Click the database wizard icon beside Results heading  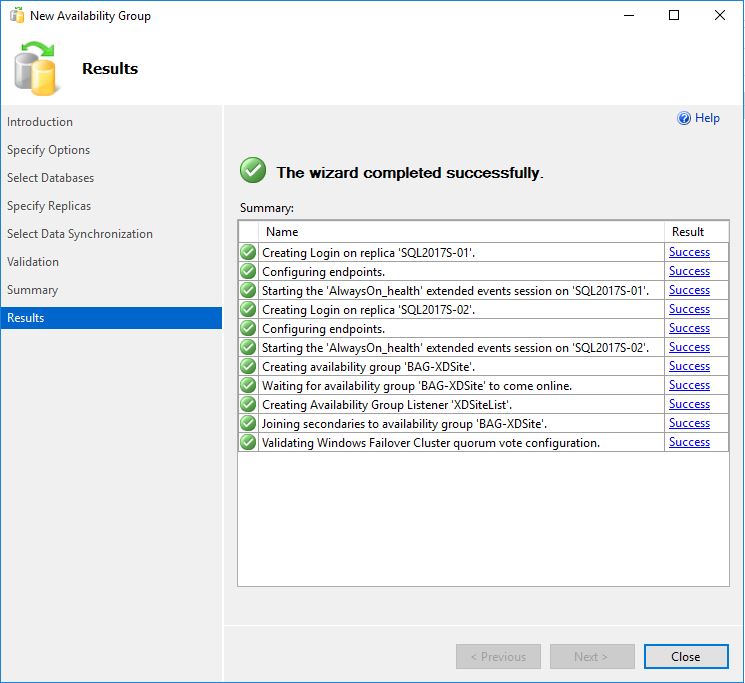click(36, 68)
